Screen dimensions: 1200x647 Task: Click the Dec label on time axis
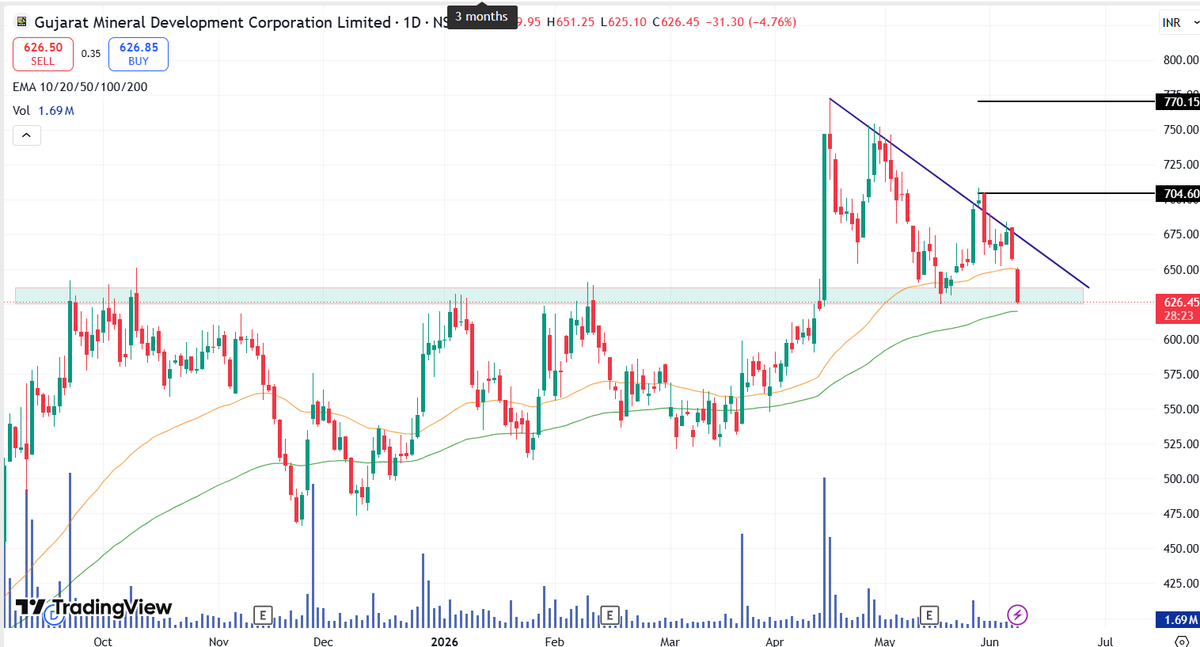pos(322,640)
